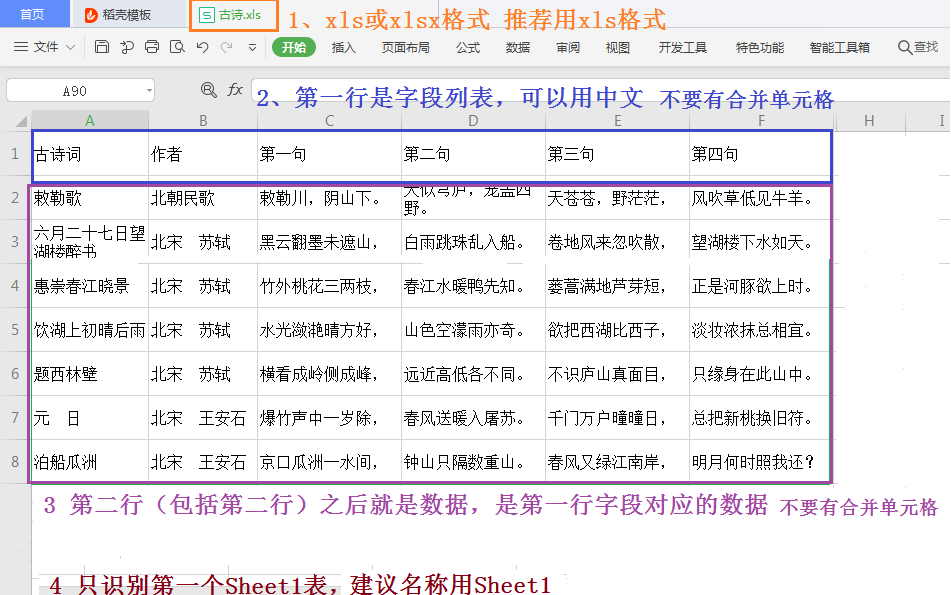Click the Print icon
Image resolution: width=951 pixels, height=595 pixels.
click(x=153, y=47)
